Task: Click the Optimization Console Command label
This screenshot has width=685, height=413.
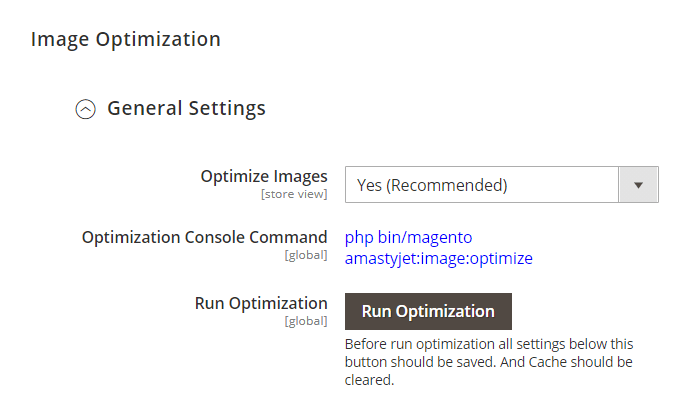Action: (204, 238)
